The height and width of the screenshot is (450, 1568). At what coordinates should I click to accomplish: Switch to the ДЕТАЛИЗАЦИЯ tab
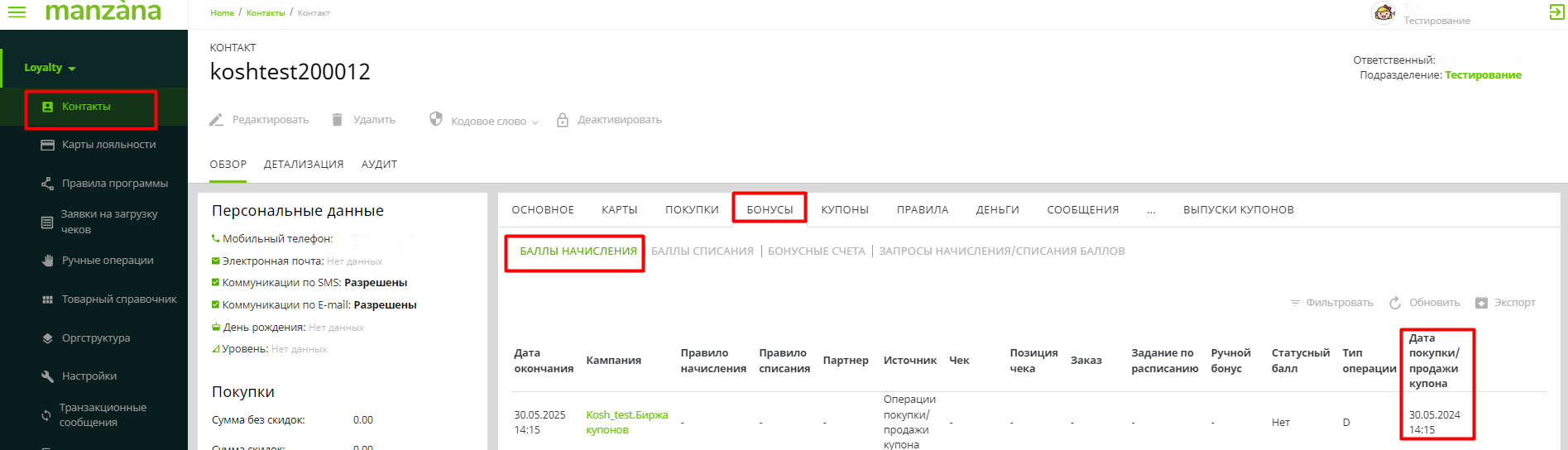click(304, 165)
